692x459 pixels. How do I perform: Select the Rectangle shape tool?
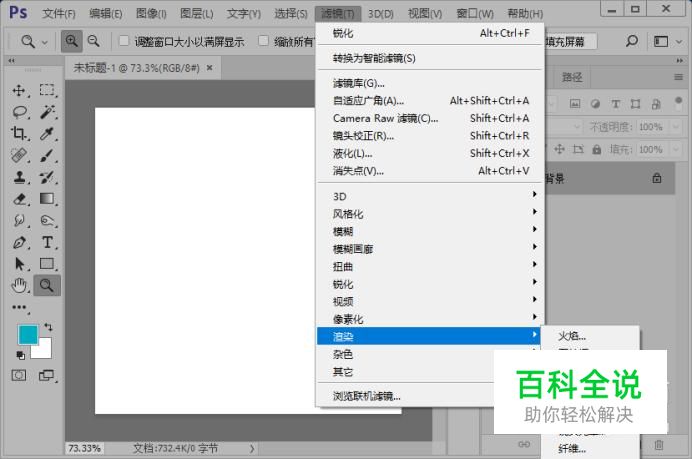pyautogui.click(x=47, y=264)
